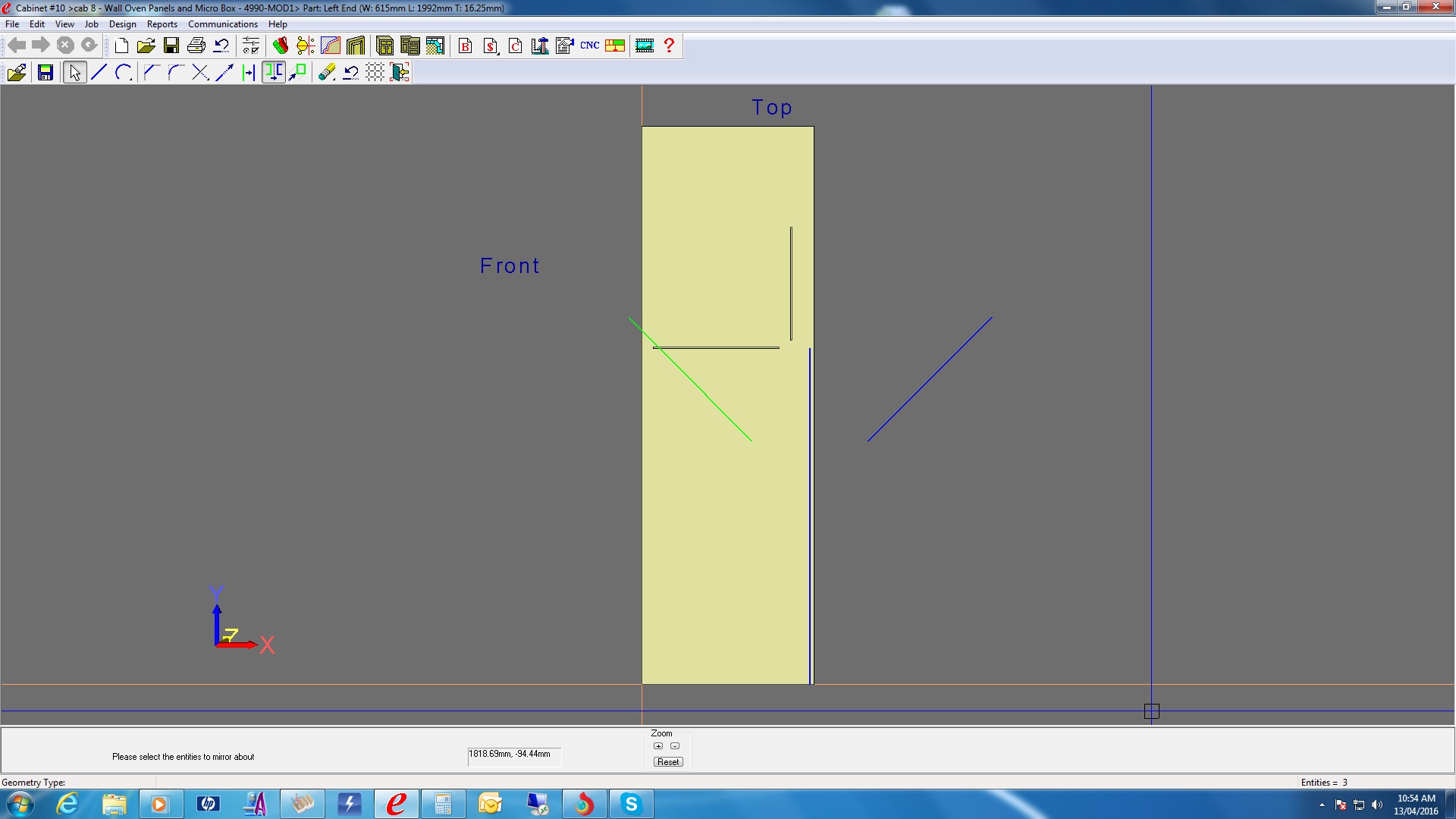Click the print icon in toolbar

(x=196, y=45)
